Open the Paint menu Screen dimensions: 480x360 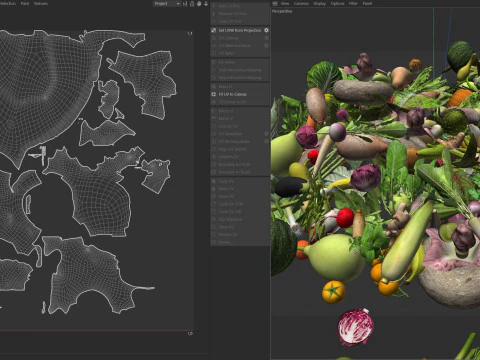25,3
